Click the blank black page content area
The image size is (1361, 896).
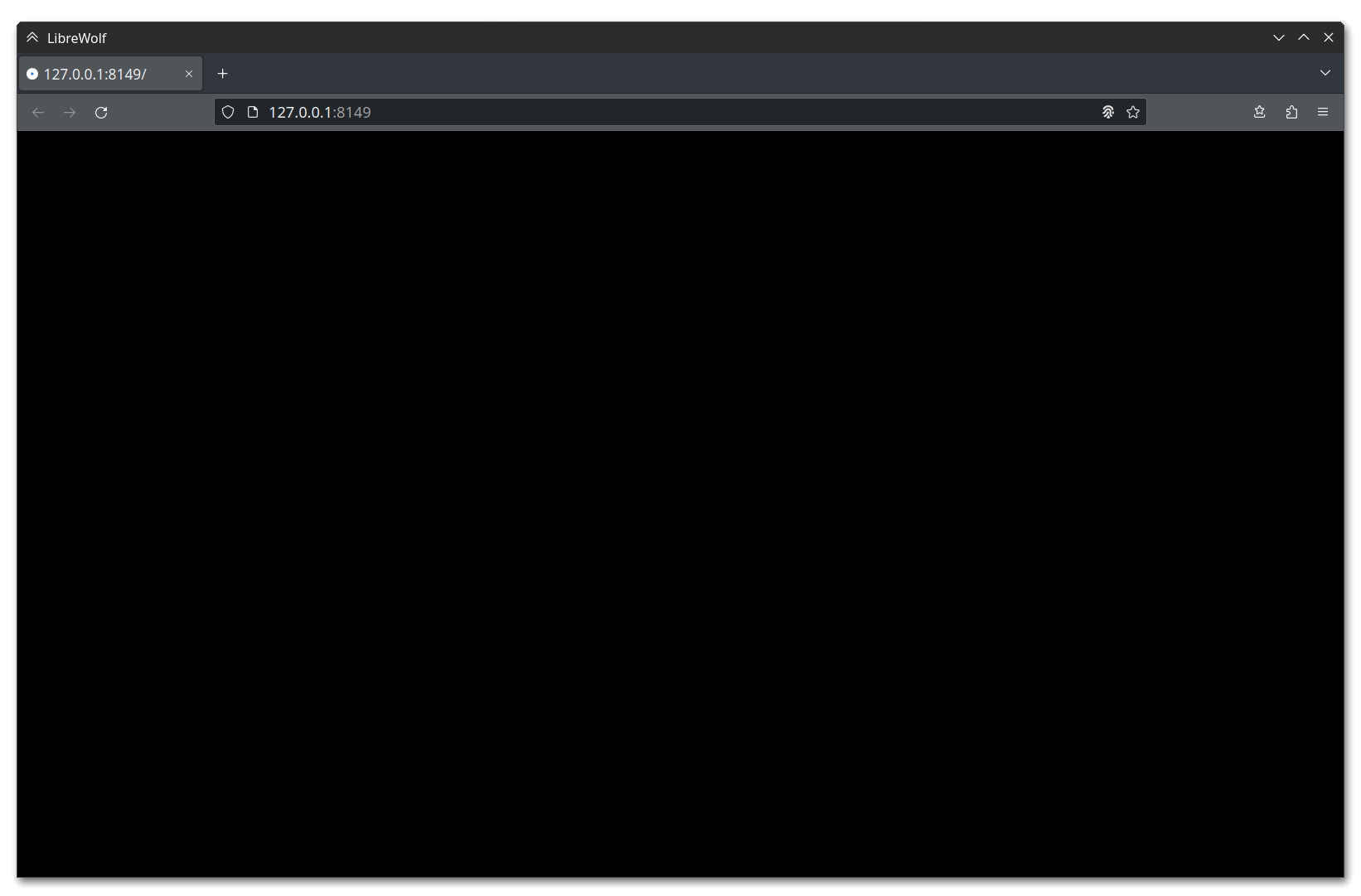point(680,497)
